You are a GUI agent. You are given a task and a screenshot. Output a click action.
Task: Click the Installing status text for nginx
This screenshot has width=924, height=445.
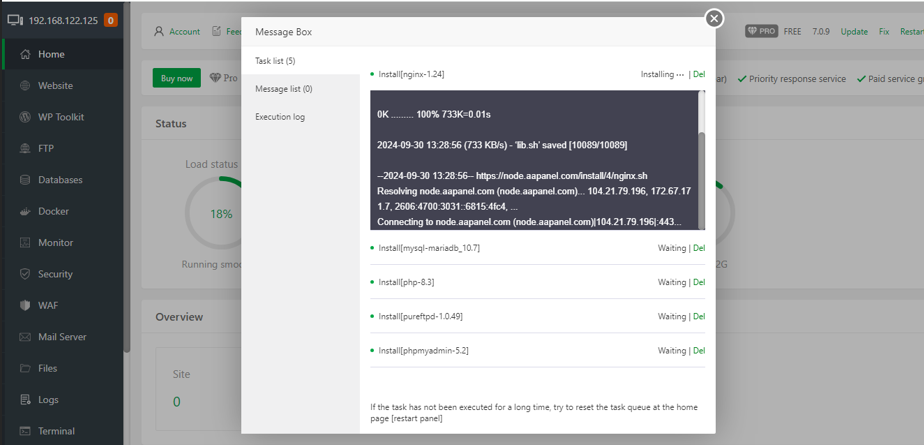(662, 74)
